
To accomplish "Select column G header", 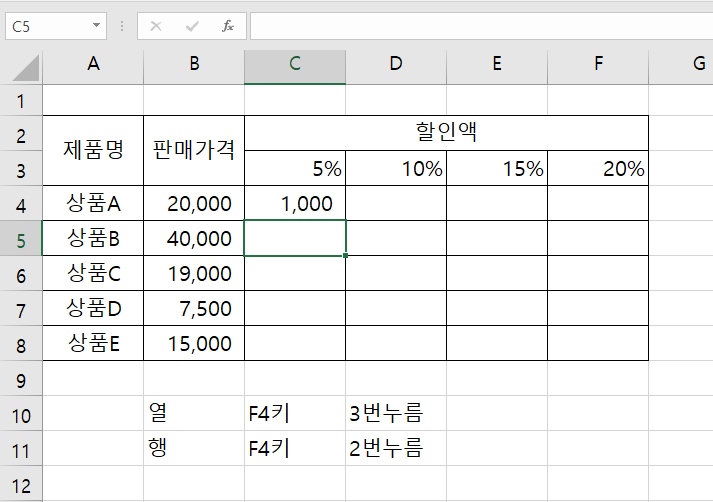I will 681,67.
